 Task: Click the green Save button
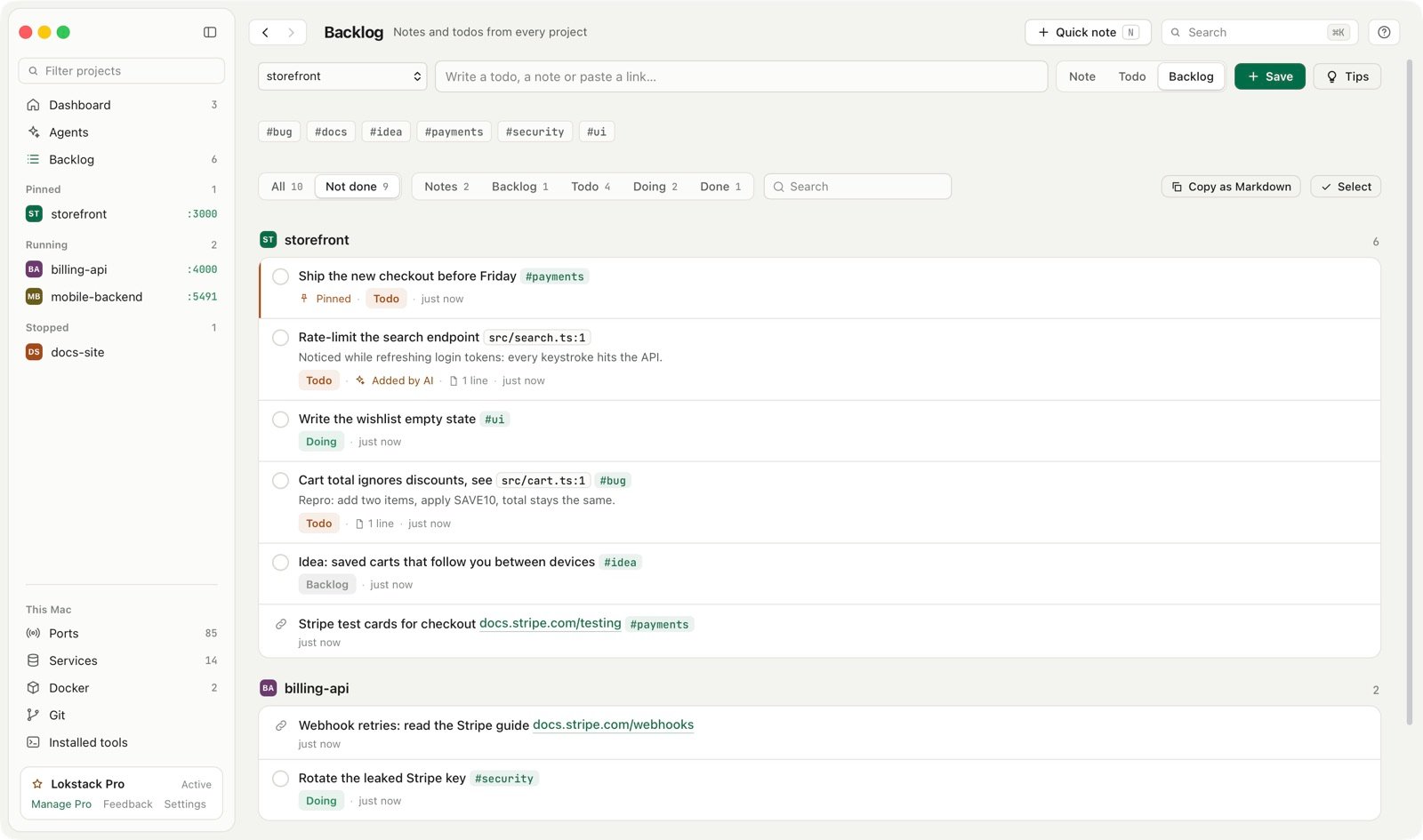click(x=1269, y=76)
